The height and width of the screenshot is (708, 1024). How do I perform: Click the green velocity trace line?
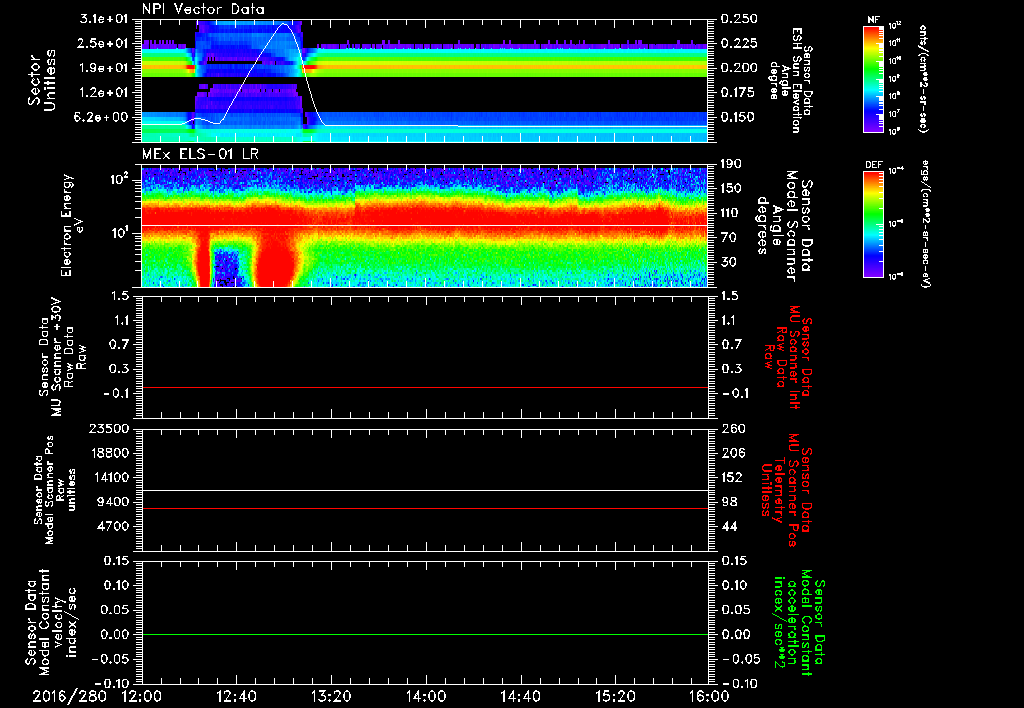click(x=425, y=634)
